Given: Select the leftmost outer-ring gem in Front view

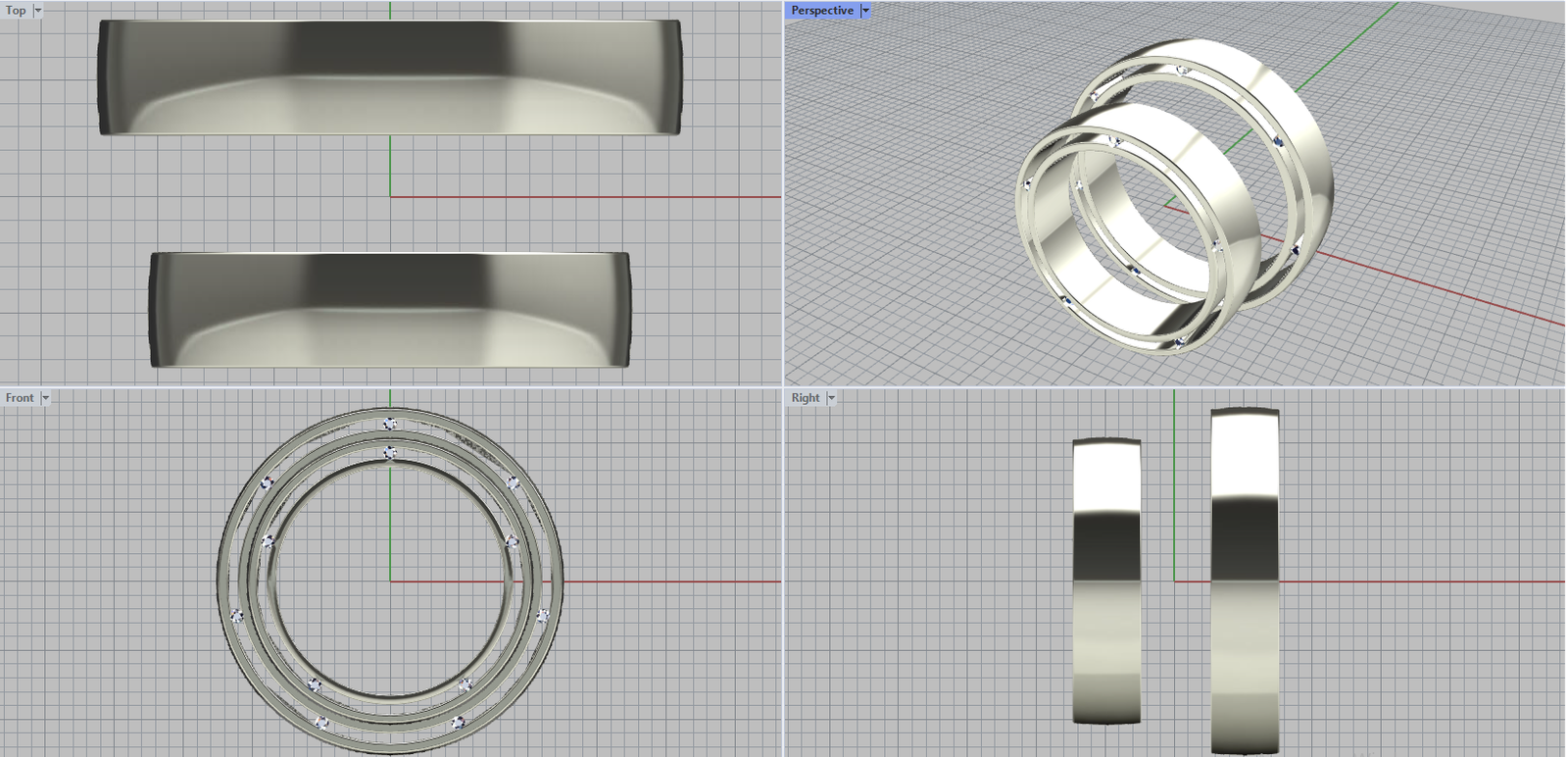Looking at the screenshot, I should tap(236, 616).
